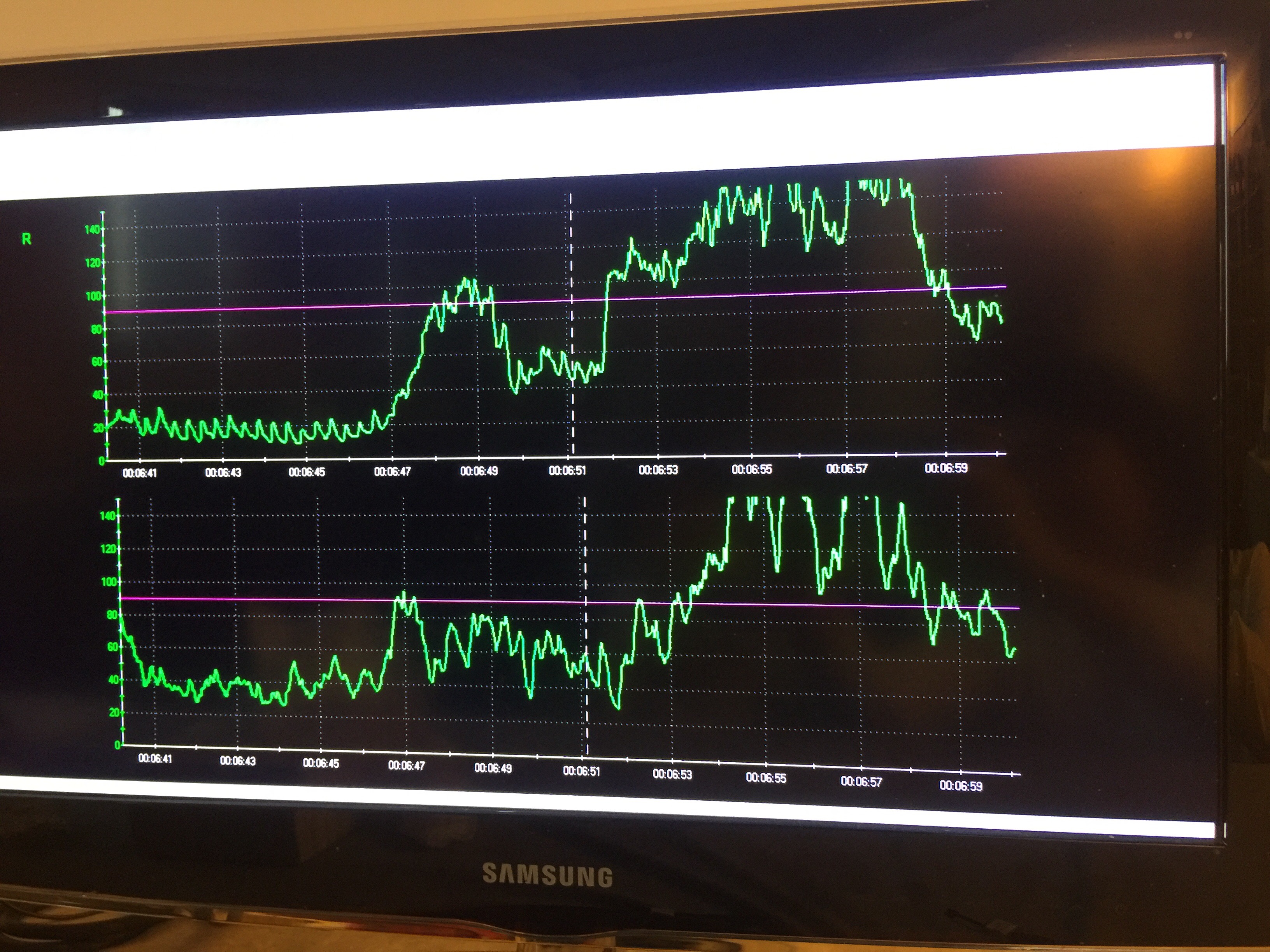The image size is (1270, 952).
Task: Click the green R channel label
Action: point(26,239)
